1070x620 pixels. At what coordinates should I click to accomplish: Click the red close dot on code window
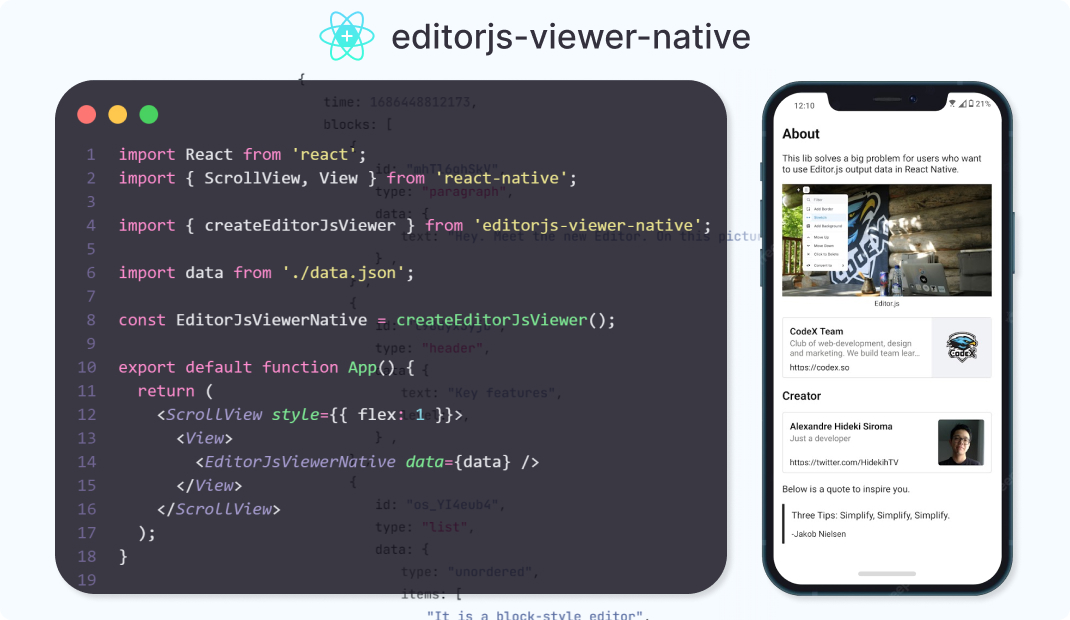tap(87, 115)
